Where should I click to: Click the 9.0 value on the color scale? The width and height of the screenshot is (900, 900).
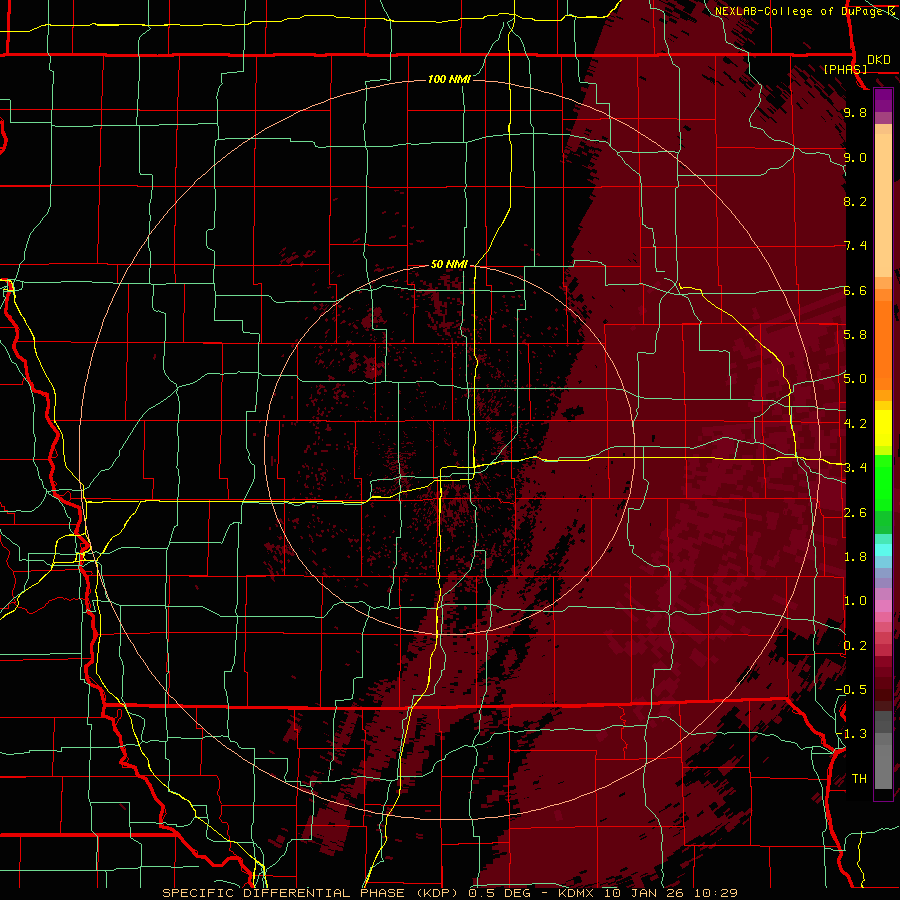[x=855, y=158]
